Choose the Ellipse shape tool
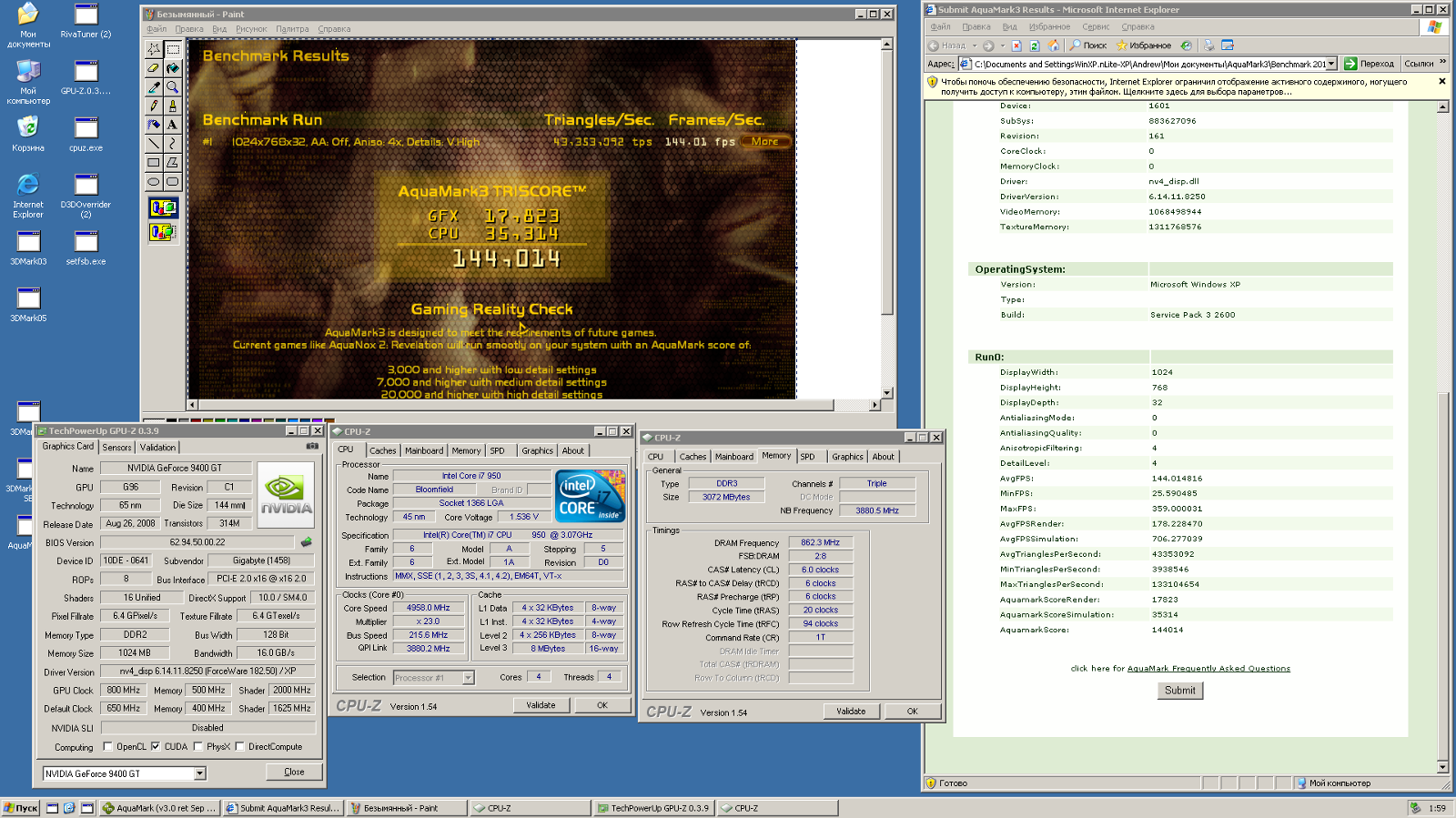 (154, 181)
